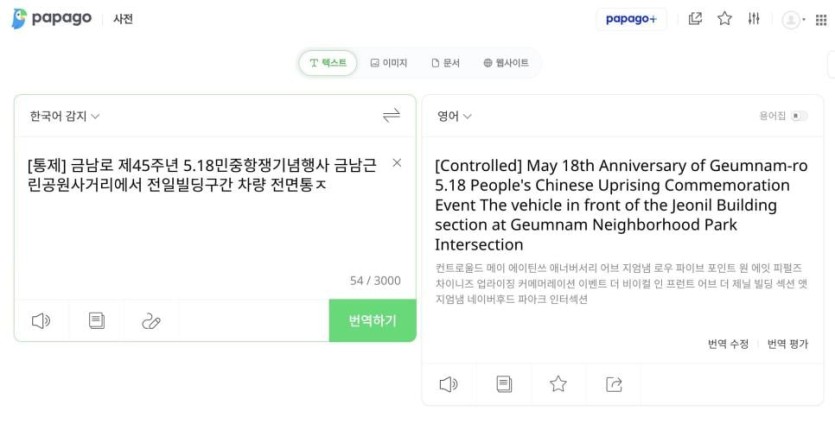The width and height of the screenshot is (835, 430).
Task: Copy the translated text icon
Action: click(505, 384)
